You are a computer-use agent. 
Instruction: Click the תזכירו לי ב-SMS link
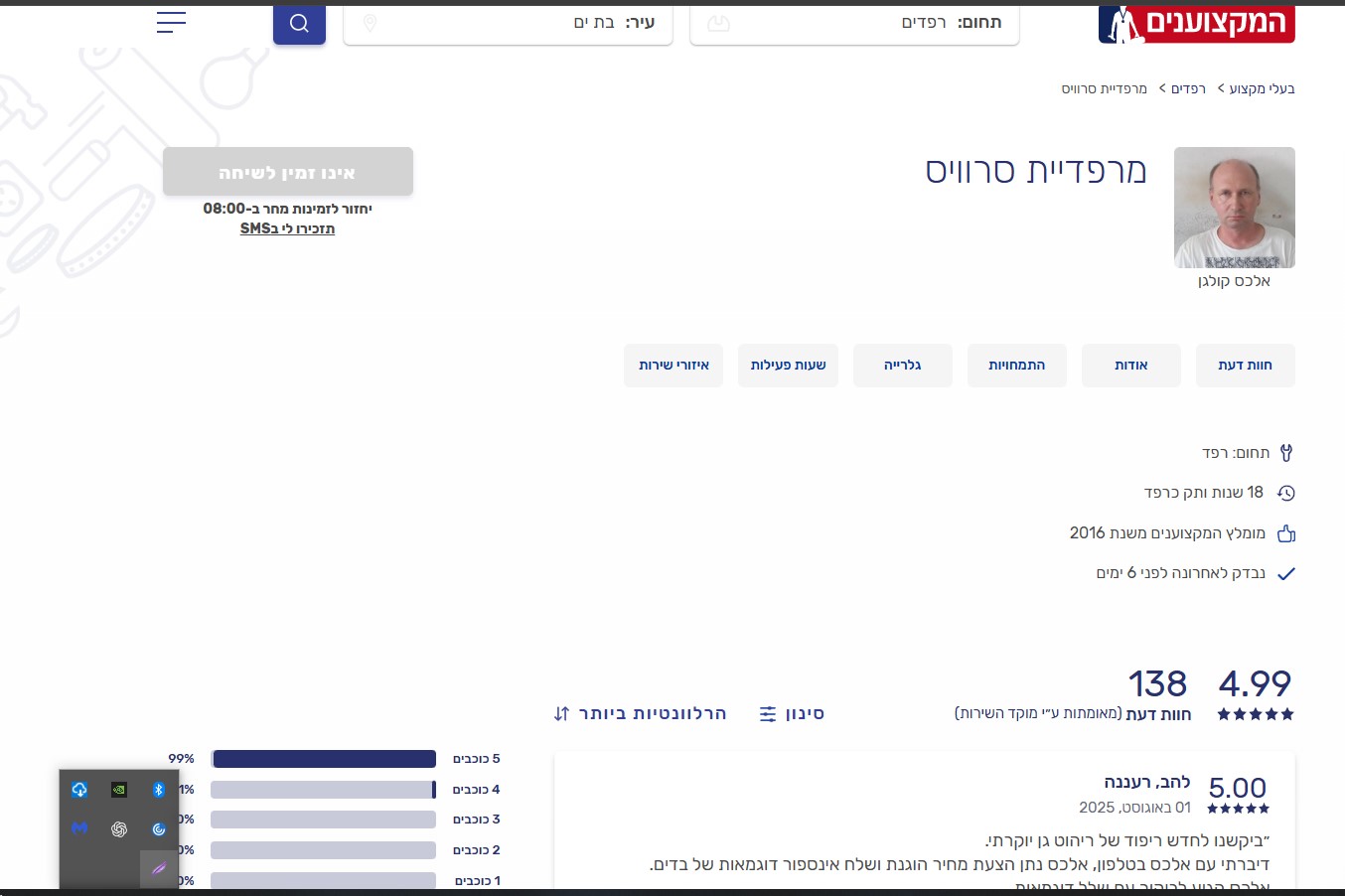click(287, 228)
